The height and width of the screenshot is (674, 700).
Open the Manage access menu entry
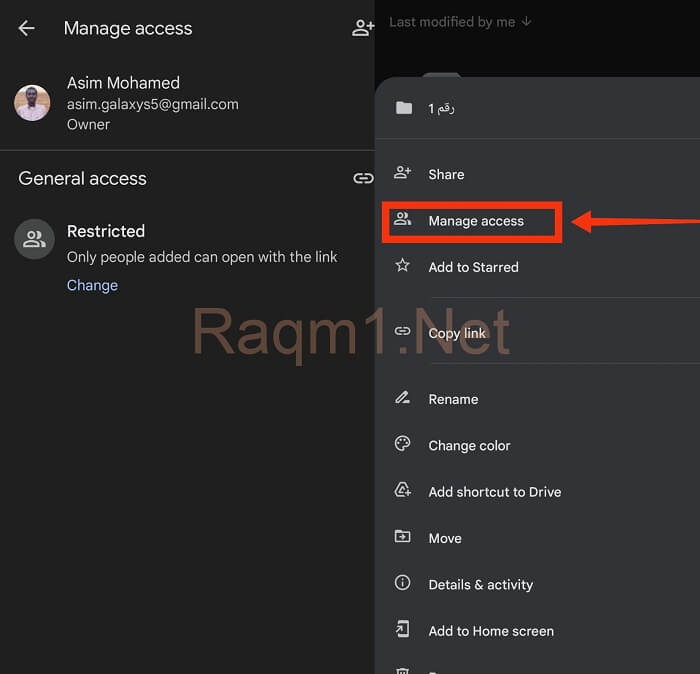(x=475, y=221)
